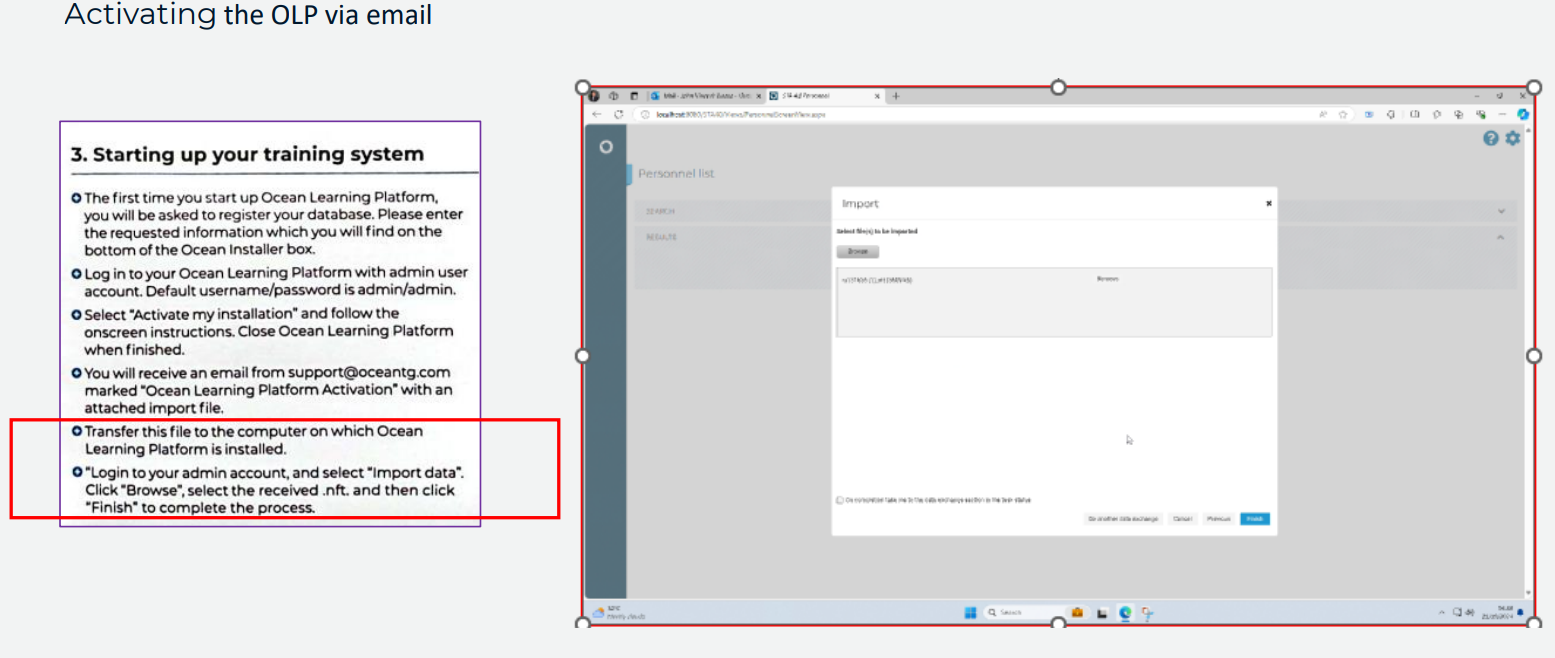Image resolution: width=1555 pixels, height=658 pixels.
Task: Click the Edge icon in taskbar
Action: click(1125, 612)
